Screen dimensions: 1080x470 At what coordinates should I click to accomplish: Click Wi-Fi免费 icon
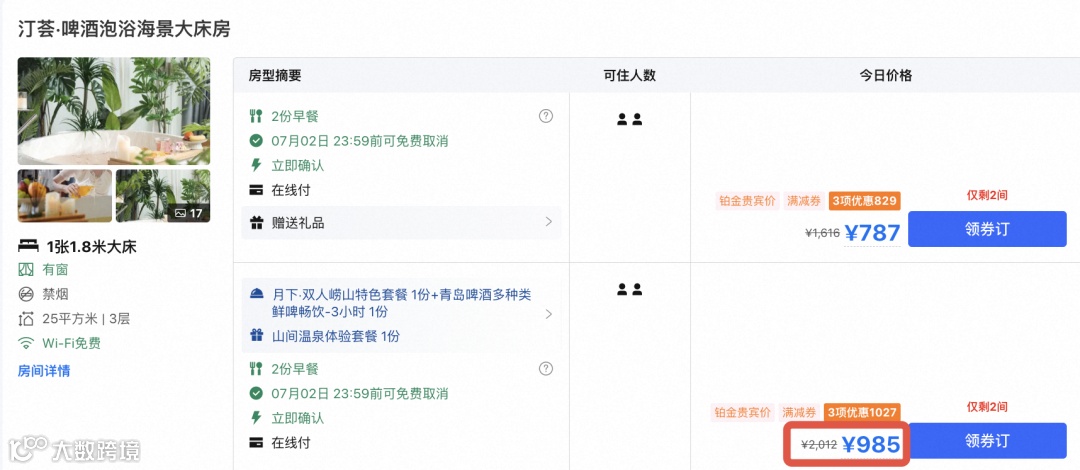27,343
